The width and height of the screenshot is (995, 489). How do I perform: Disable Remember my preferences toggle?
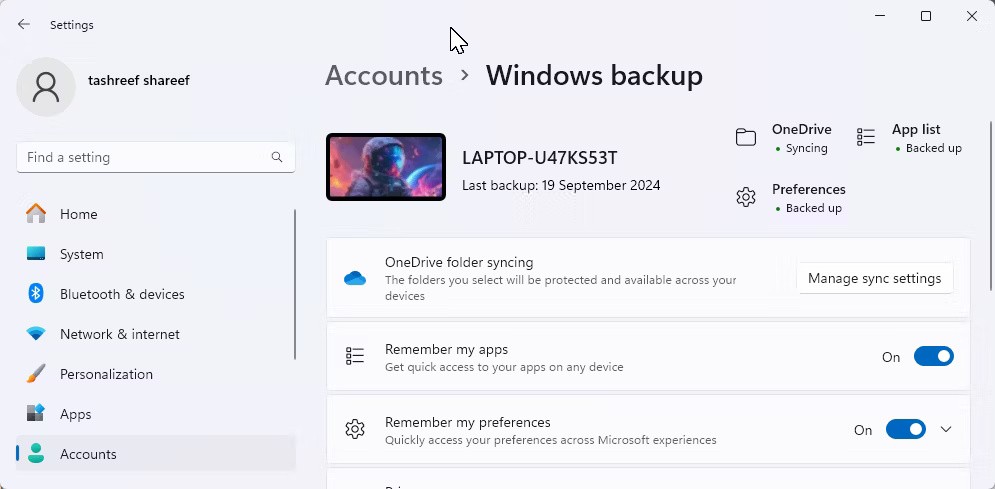(906, 430)
